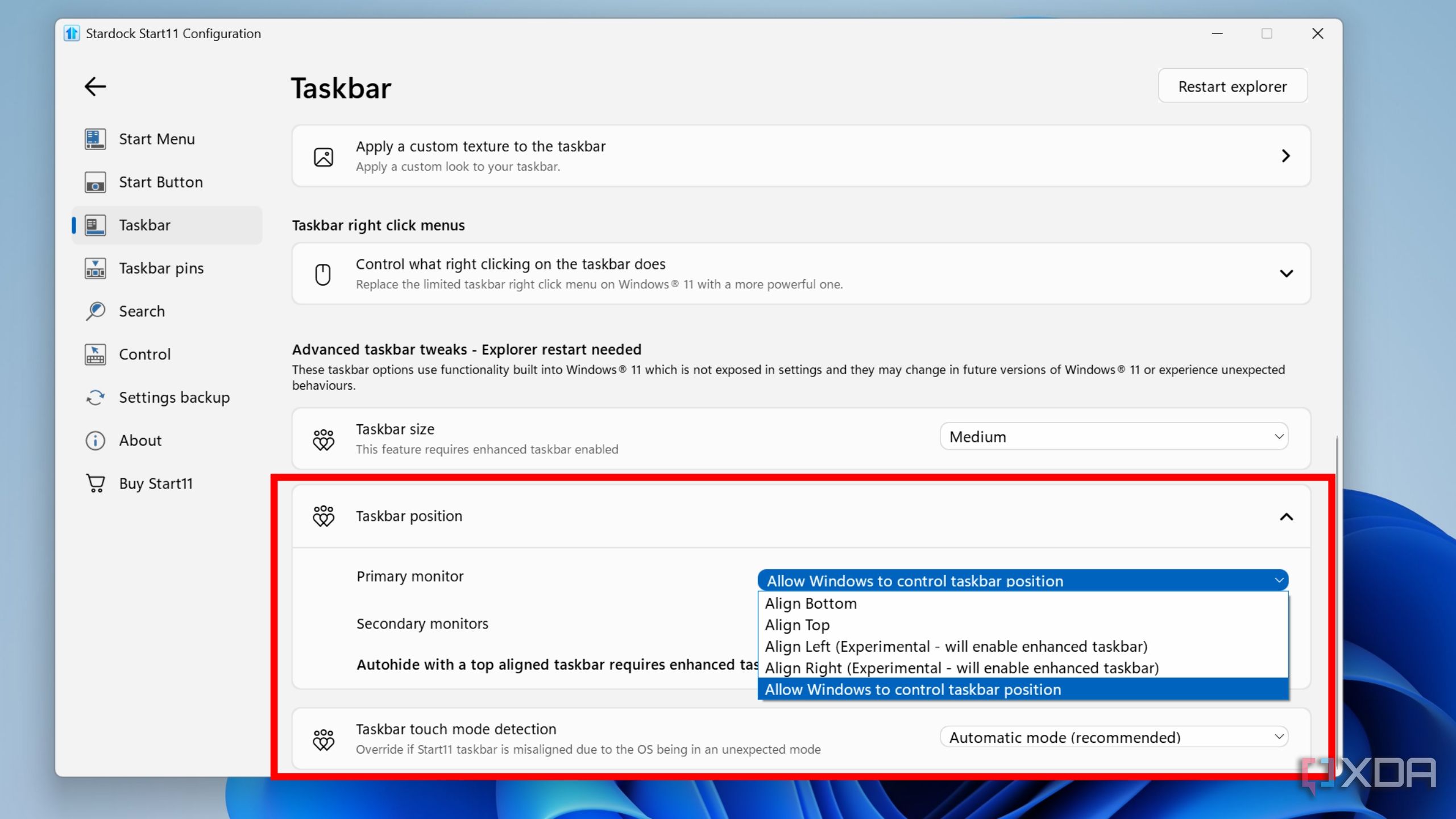Click the 'Secondary monitors' label

[422, 624]
